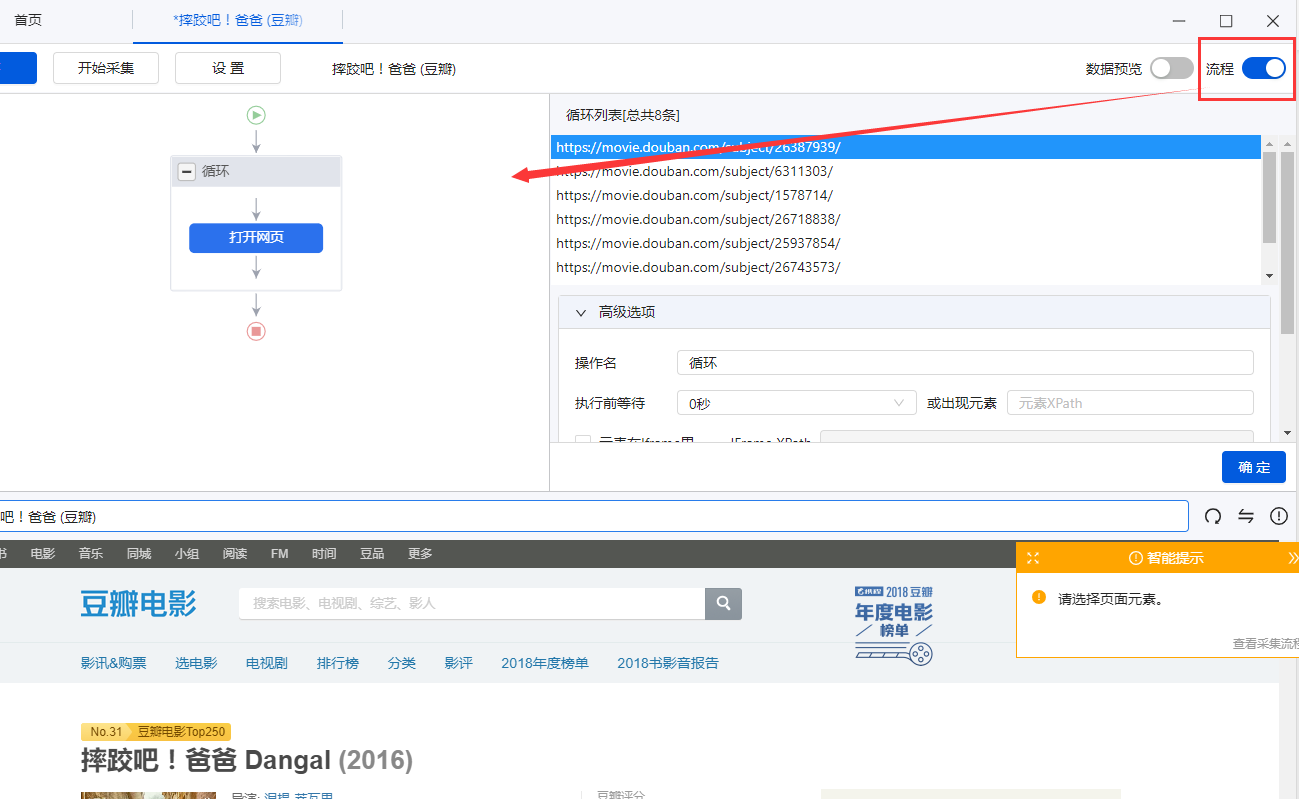Select loop URL ending in 1578714
This screenshot has width=1299, height=799.
pos(905,195)
